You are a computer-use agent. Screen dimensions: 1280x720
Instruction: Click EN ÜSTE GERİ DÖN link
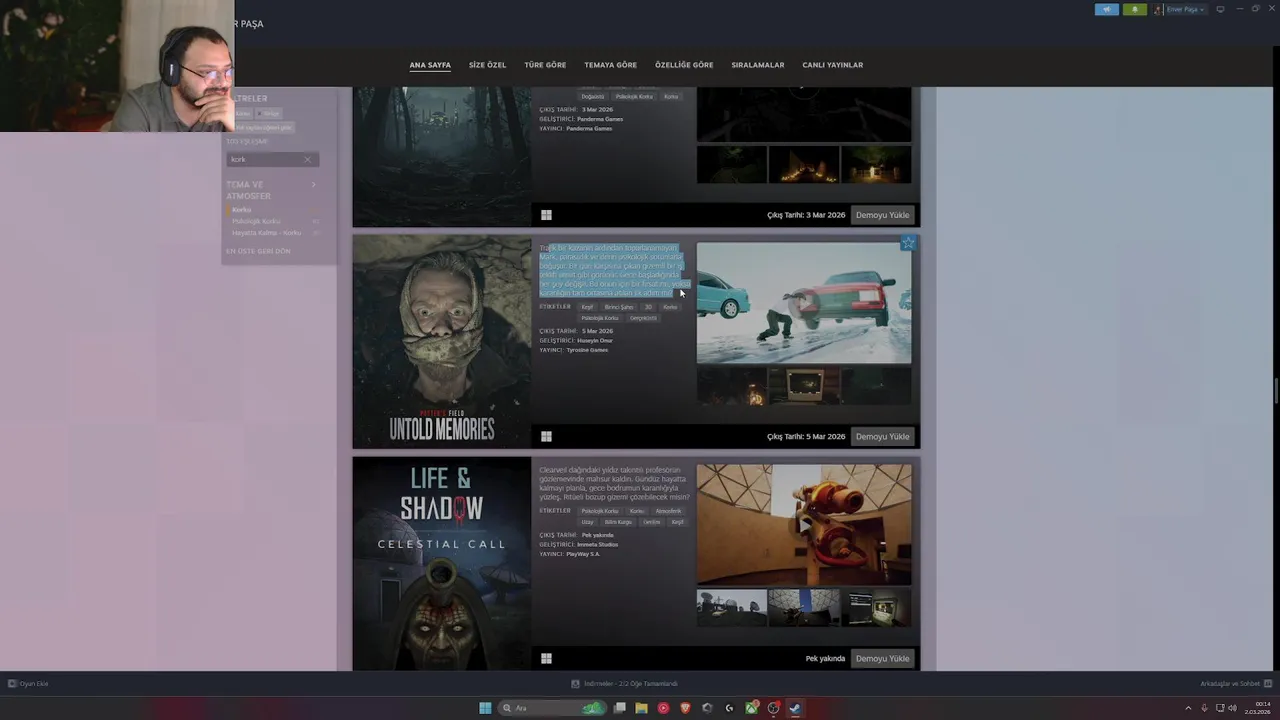click(258, 251)
